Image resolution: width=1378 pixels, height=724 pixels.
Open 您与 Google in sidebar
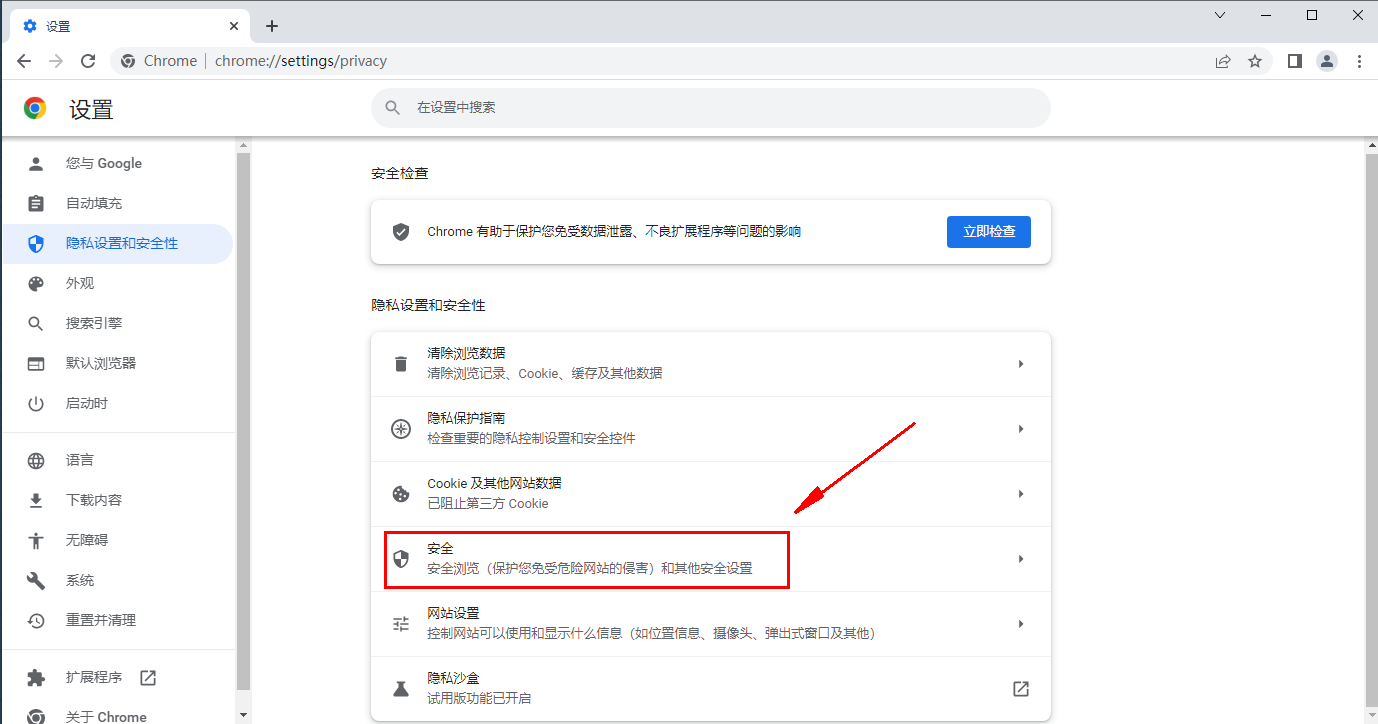tap(117, 163)
